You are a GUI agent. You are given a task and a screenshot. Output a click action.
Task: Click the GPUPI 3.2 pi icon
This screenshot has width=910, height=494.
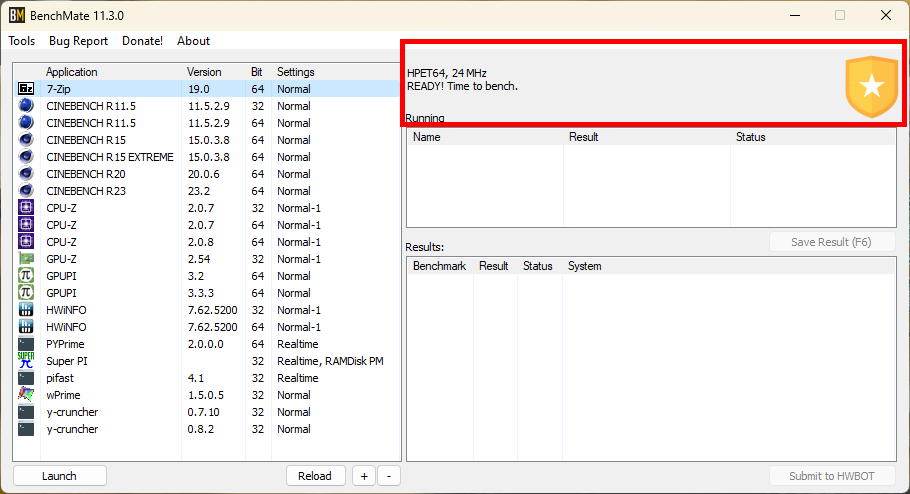(x=26, y=276)
